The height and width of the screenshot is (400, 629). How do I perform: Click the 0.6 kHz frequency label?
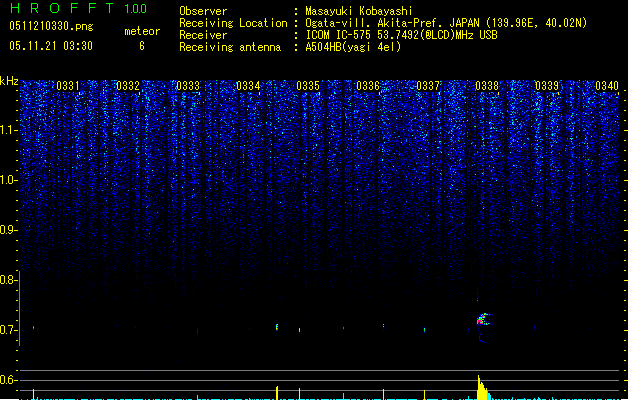[8, 380]
